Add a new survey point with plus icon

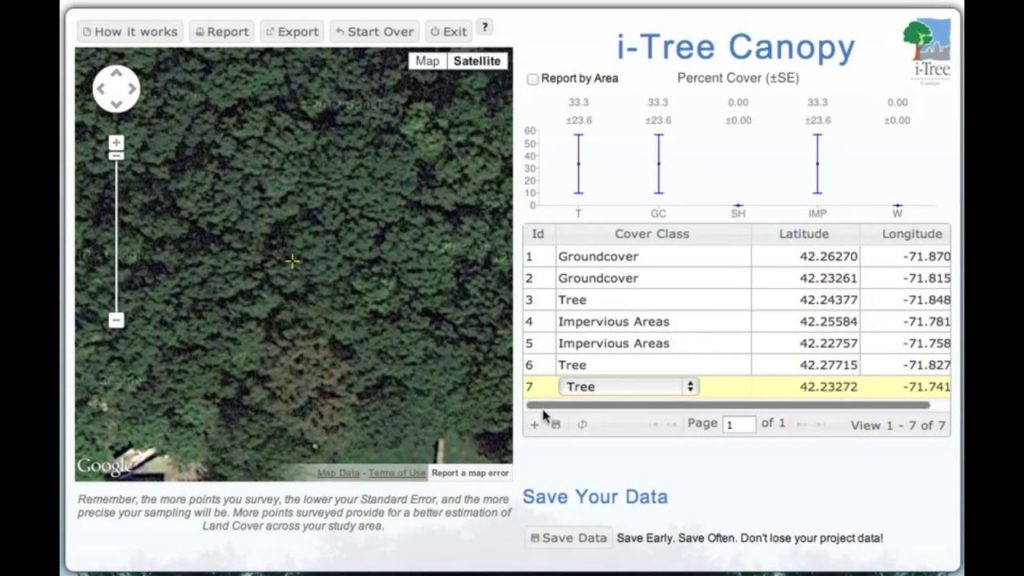coord(535,424)
